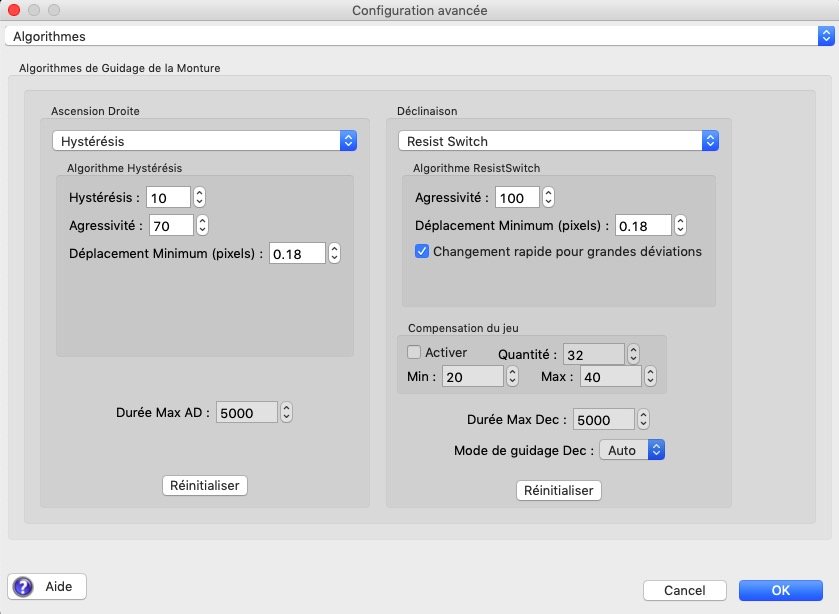The image size is (839, 614).
Task: Click the Dec Déplacement Minimum field
Action: pos(643,225)
